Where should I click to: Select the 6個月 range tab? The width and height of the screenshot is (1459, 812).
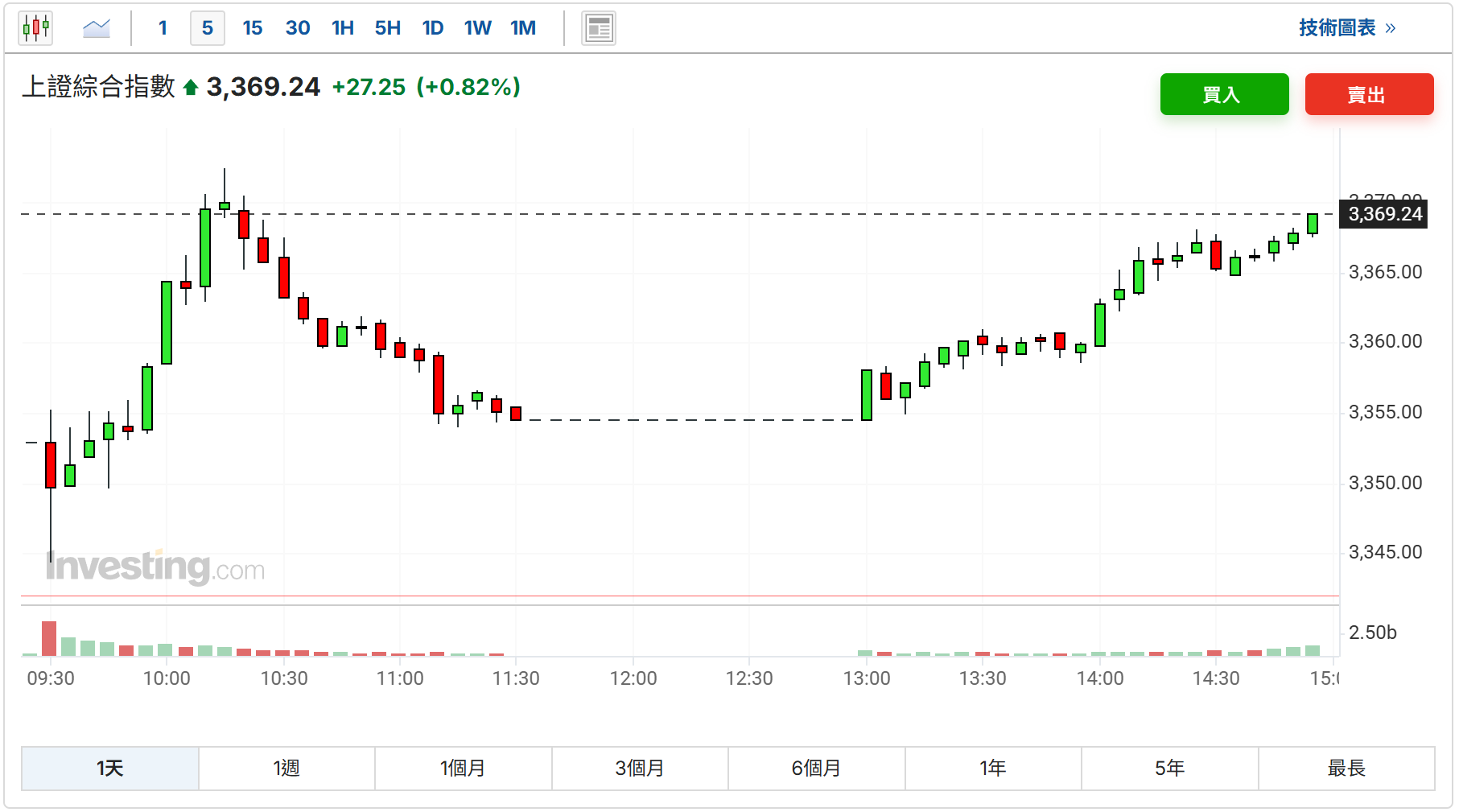pos(817,769)
